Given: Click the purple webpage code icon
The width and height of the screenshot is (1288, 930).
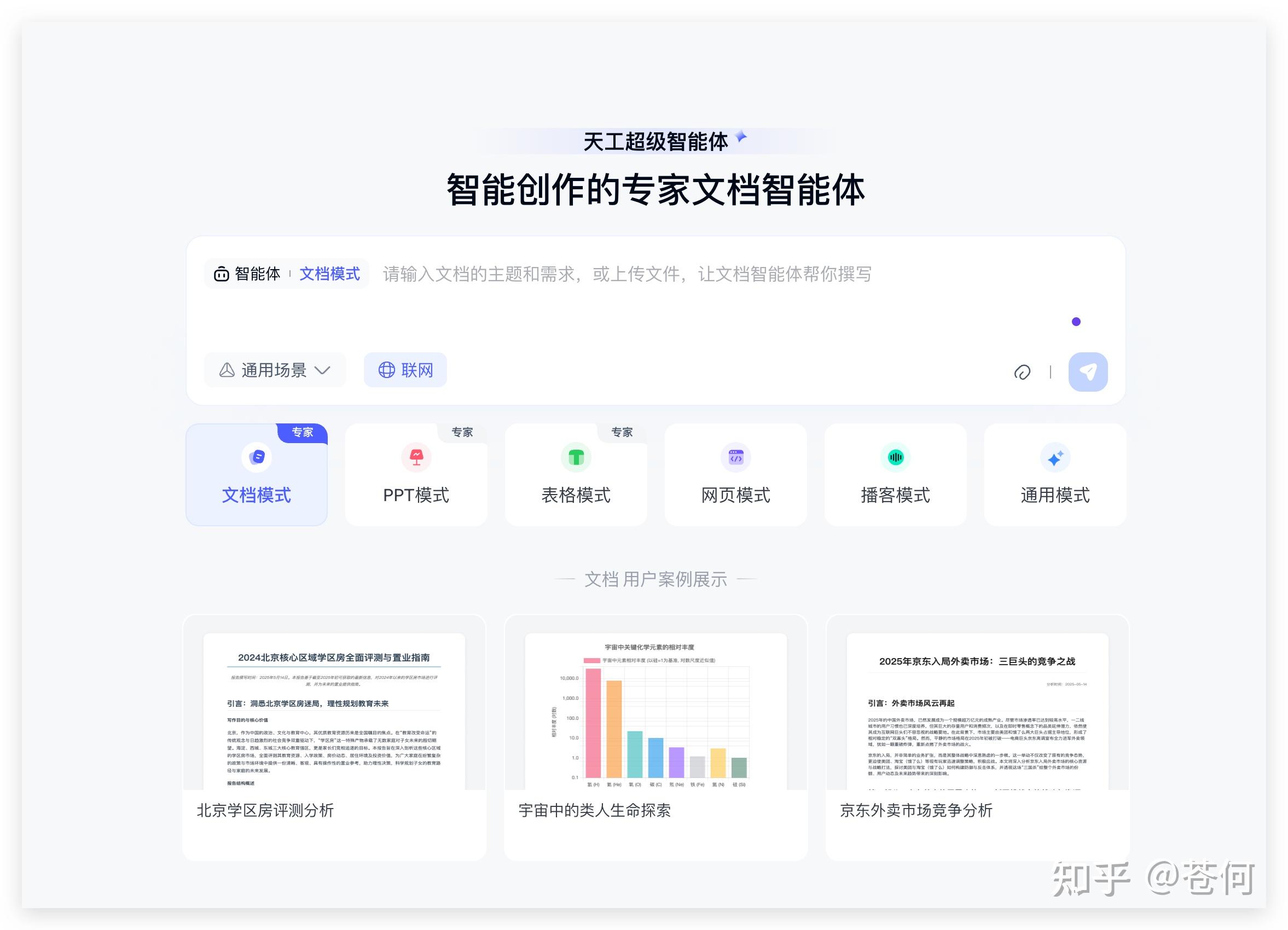Looking at the screenshot, I should (735, 457).
